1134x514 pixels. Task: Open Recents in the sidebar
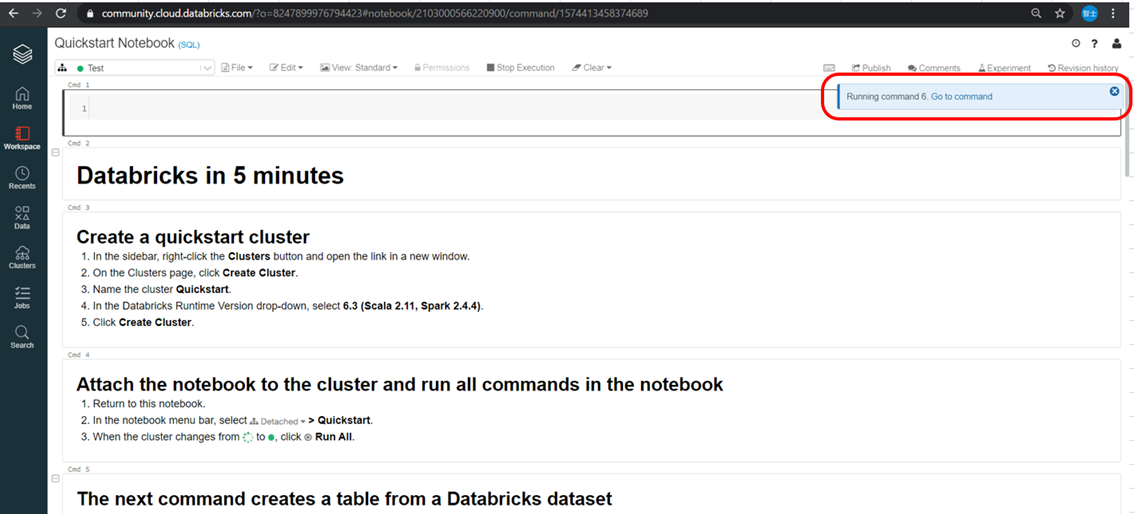[22, 178]
